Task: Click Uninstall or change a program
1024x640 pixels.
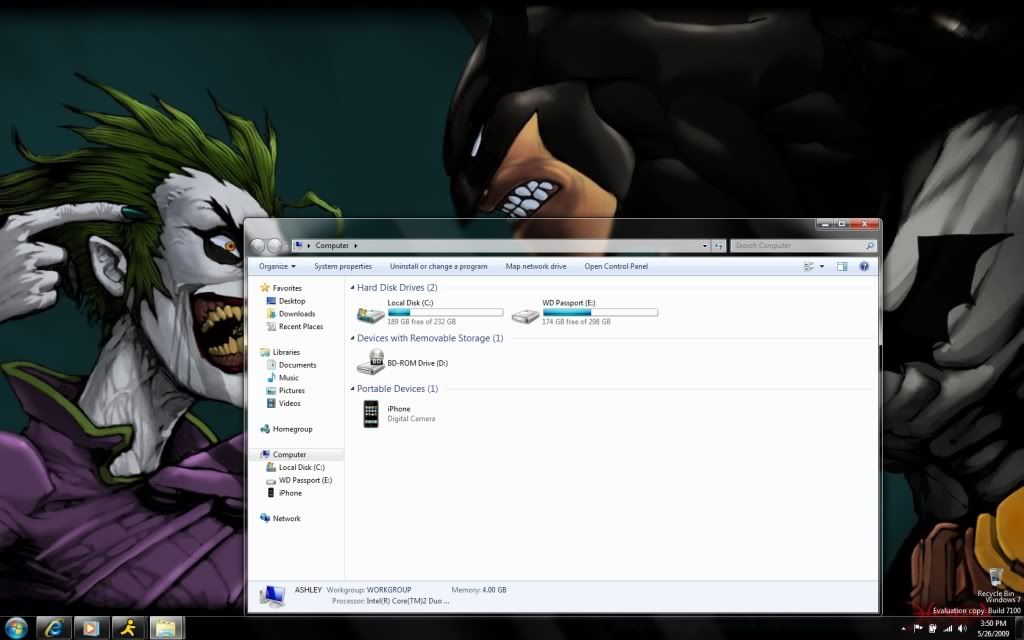Action: pos(438,266)
